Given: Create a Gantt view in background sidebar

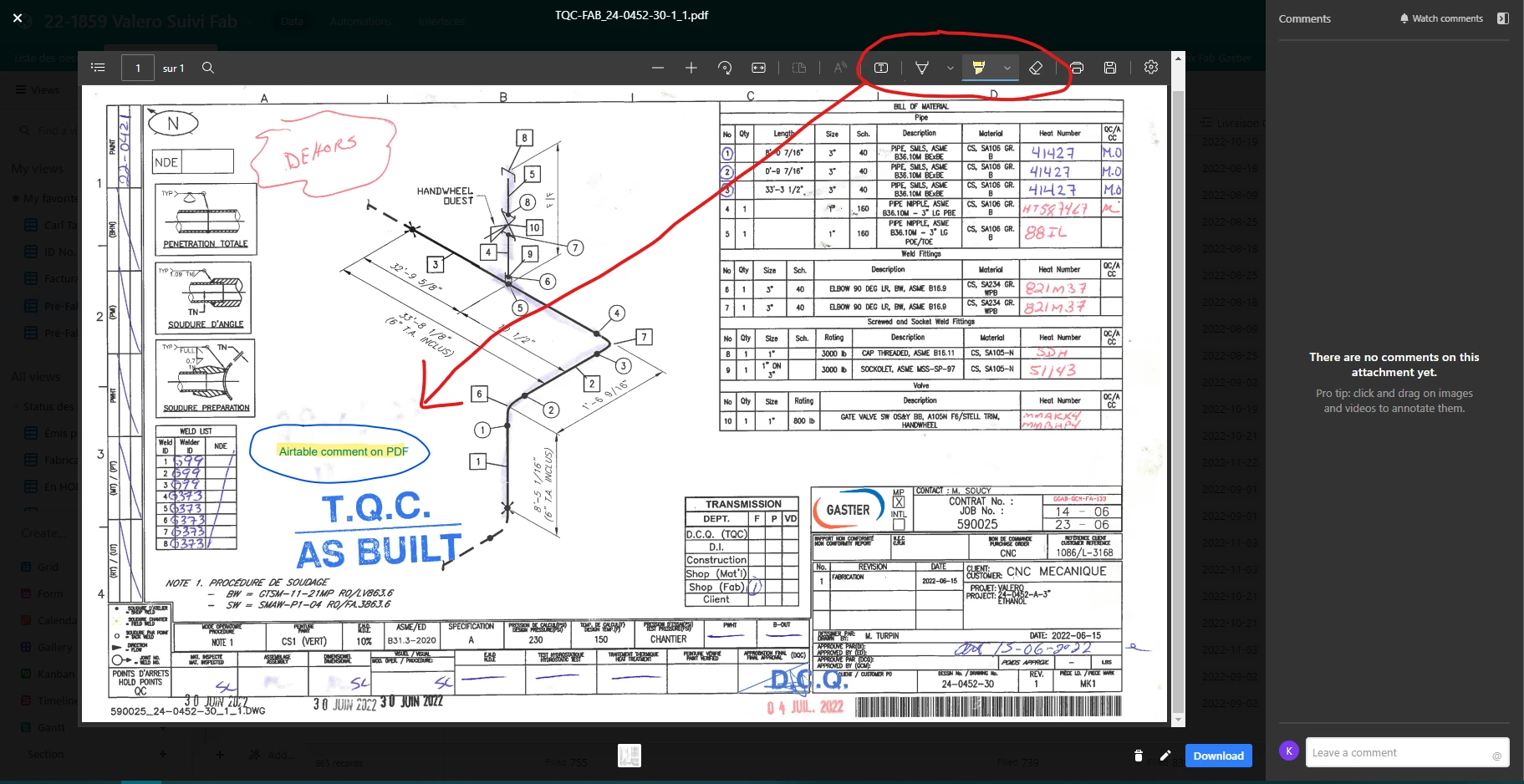Looking at the screenshot, I should (x=43, y=727).
